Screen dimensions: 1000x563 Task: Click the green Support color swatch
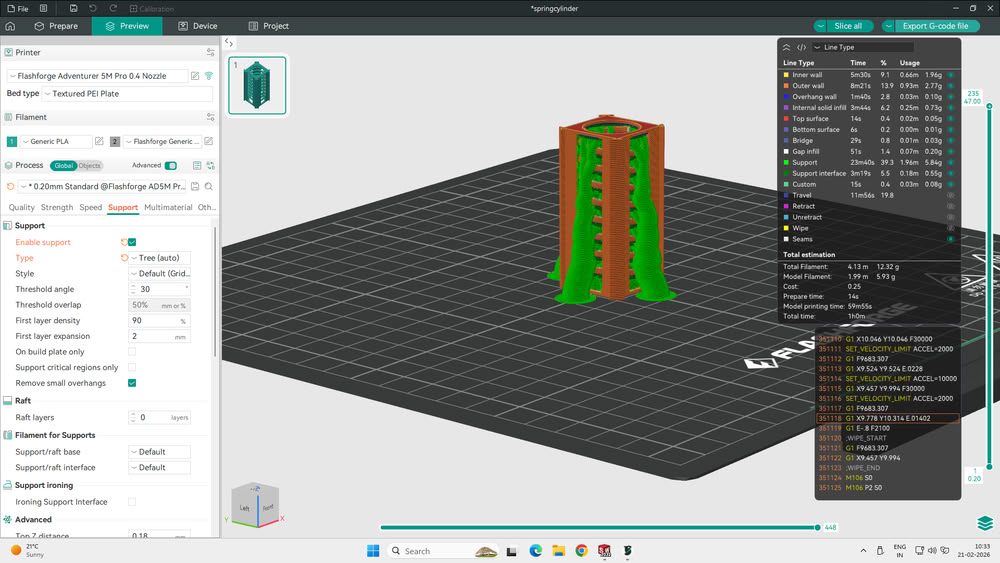pos(786,163)
